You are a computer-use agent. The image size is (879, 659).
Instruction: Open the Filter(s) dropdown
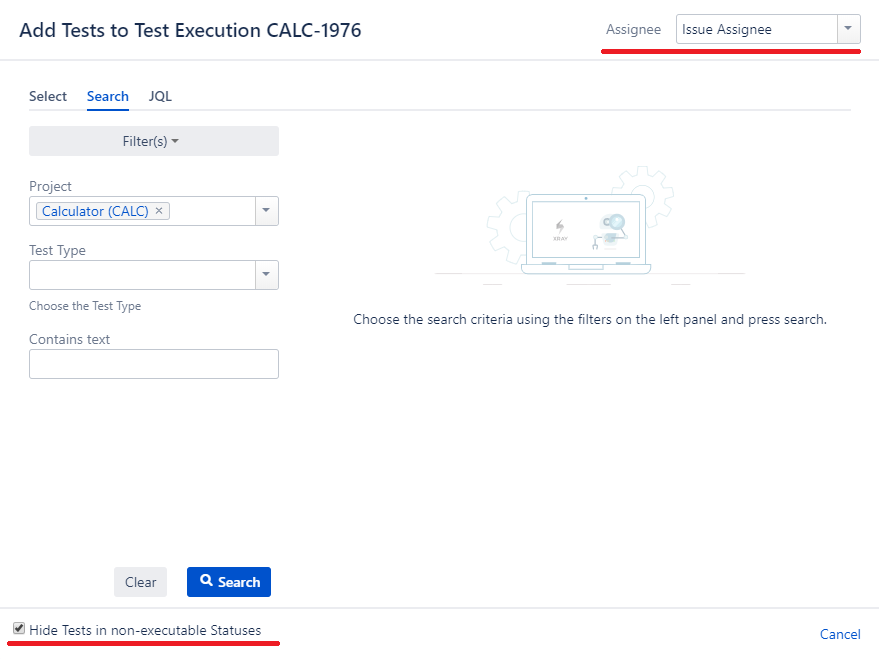pos(154,141)
